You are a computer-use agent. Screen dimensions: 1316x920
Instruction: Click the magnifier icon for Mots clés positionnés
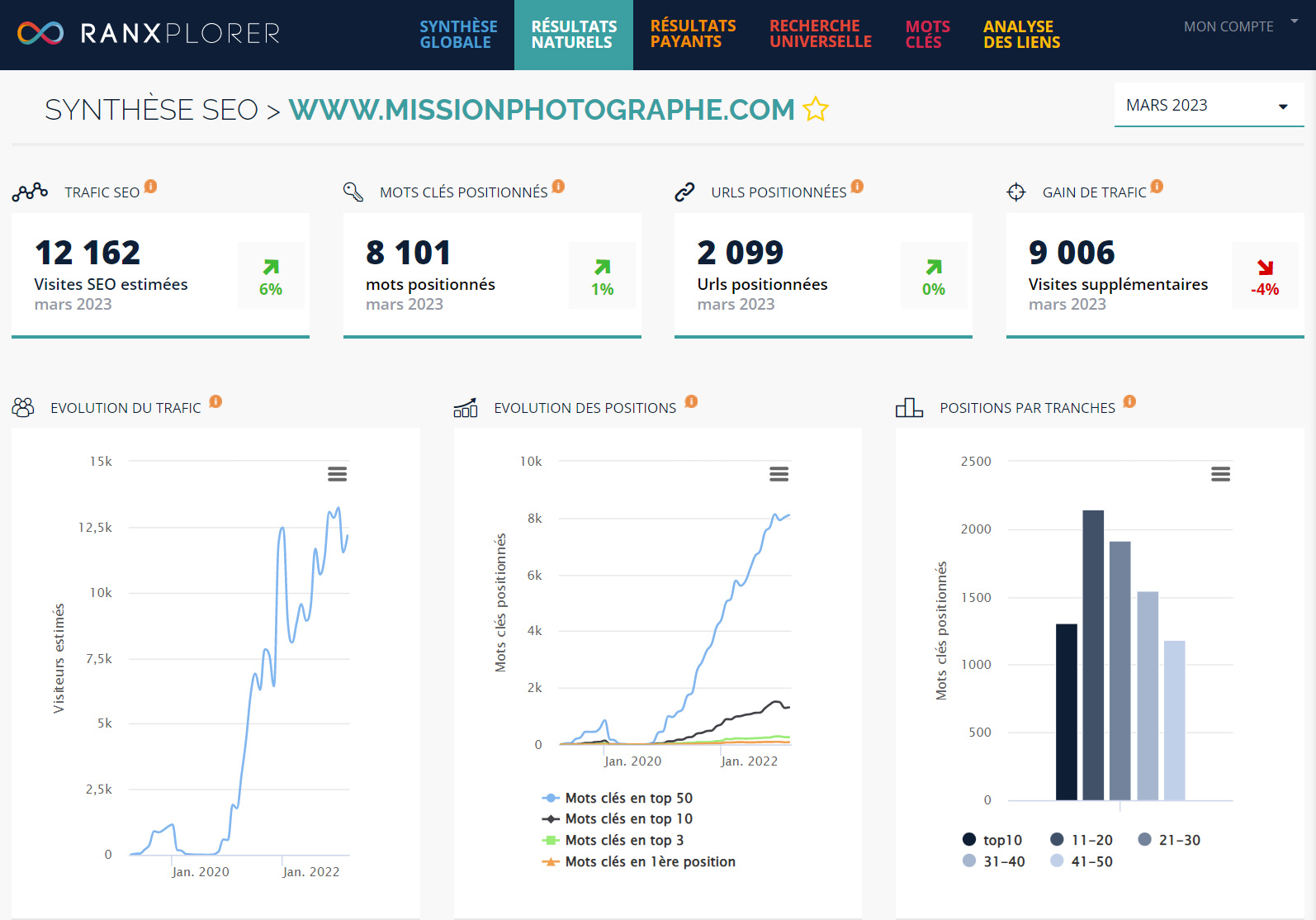tap(353, 192)
